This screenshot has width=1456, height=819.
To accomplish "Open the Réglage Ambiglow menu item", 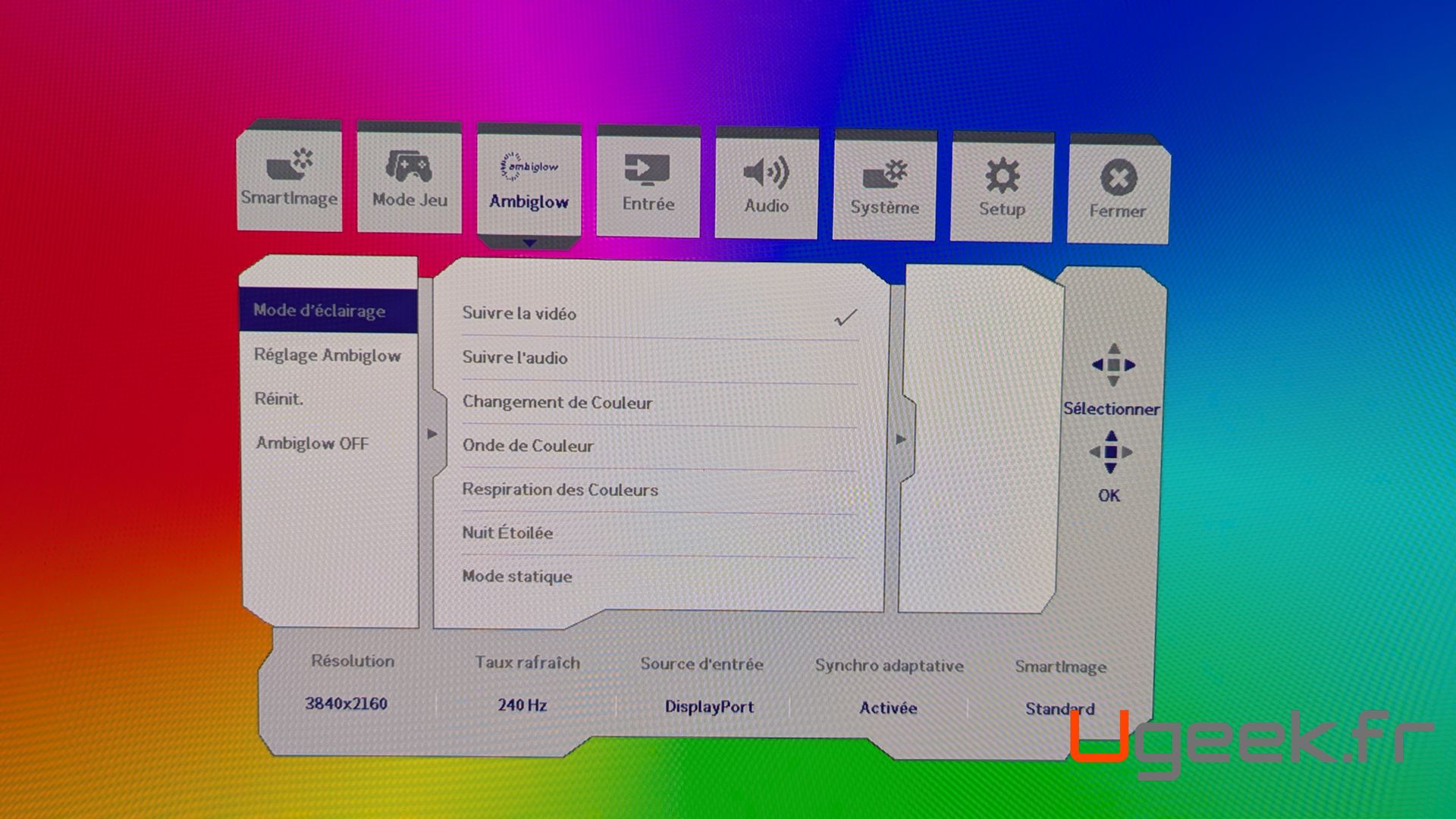I will [327, 355].
